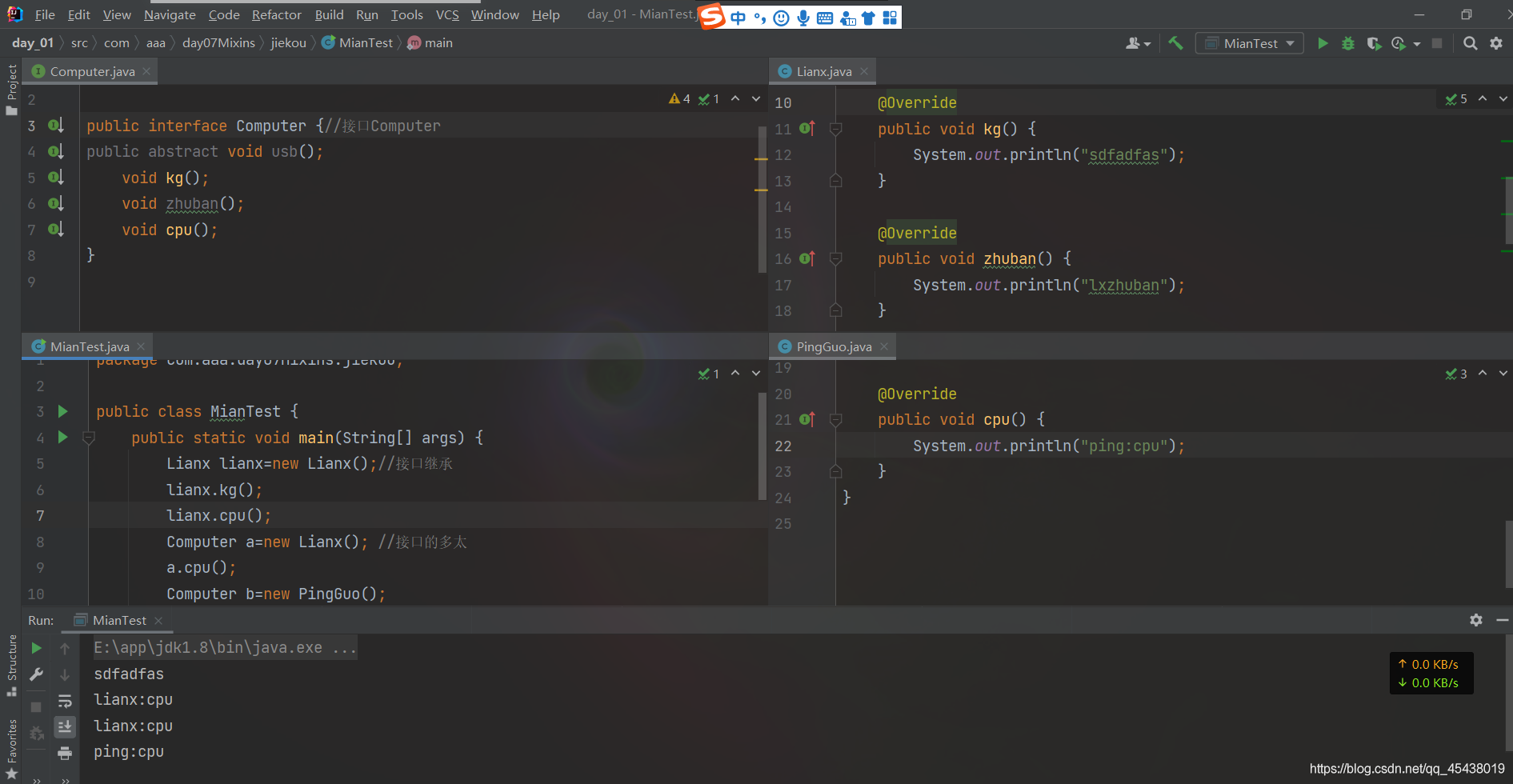
Task: Click run gutter arrow beside class MianTest
Action: [x=62, y=411]
